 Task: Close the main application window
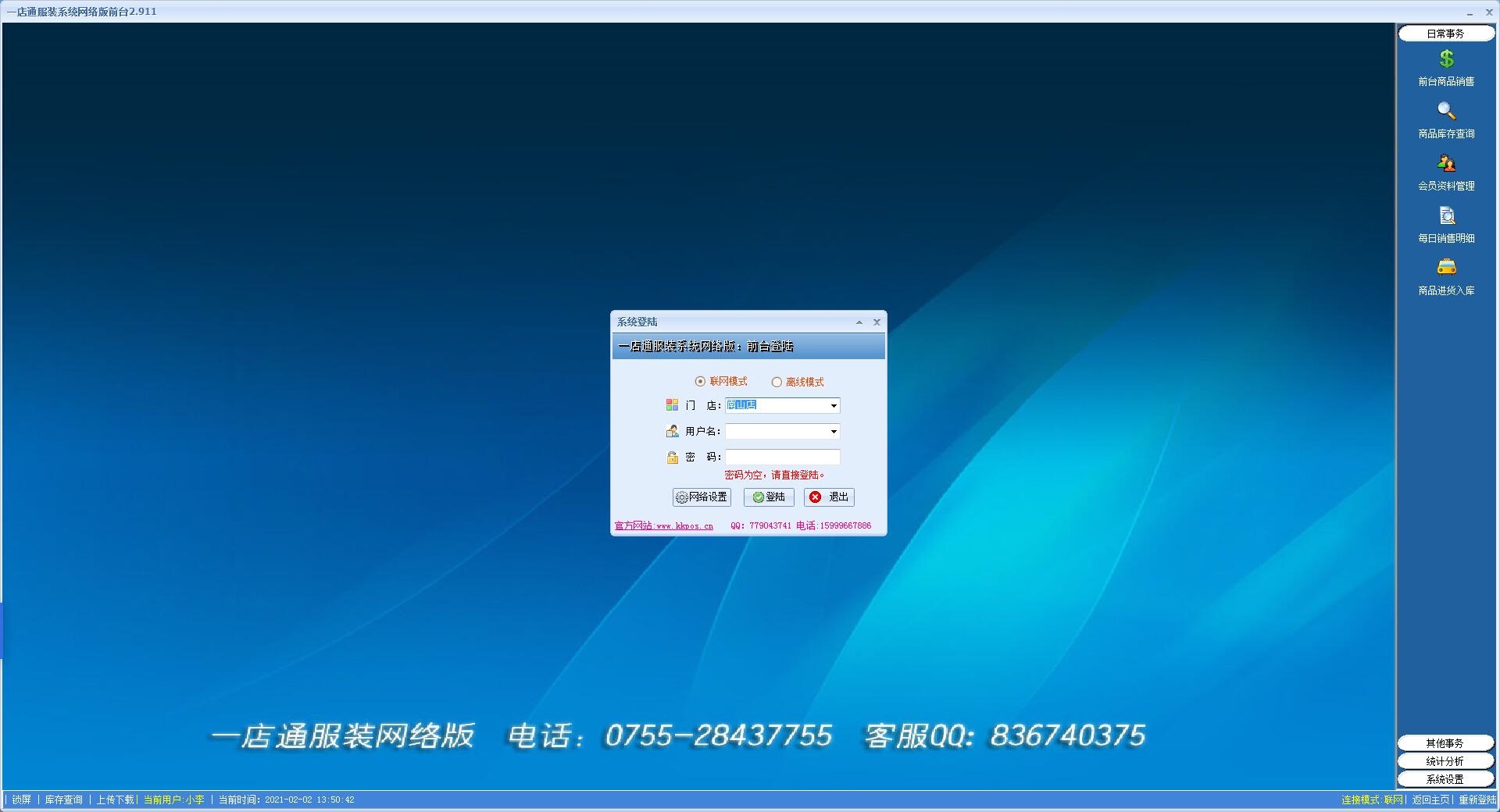pos(1489,12)
